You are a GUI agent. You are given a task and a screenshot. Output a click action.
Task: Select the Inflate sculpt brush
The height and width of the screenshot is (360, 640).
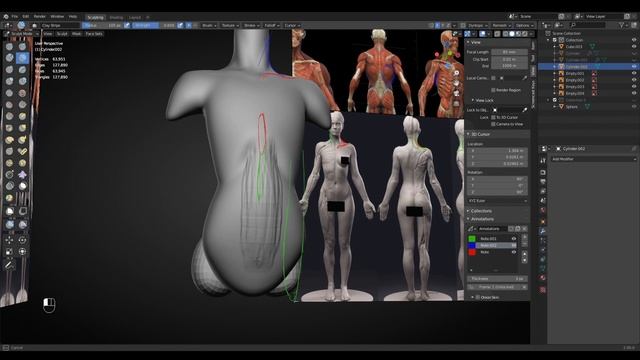[x=9, y=81]
